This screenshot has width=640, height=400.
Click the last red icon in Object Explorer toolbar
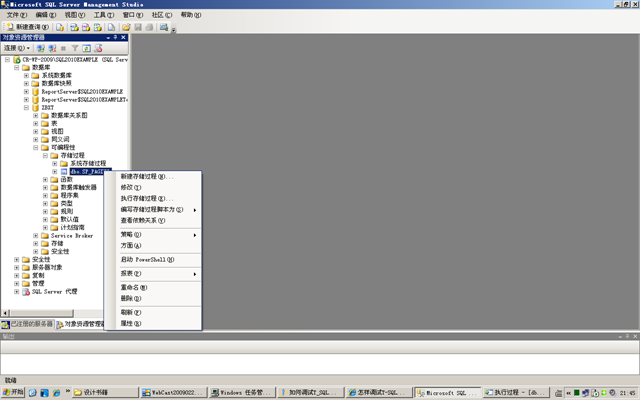coord(98,48)
